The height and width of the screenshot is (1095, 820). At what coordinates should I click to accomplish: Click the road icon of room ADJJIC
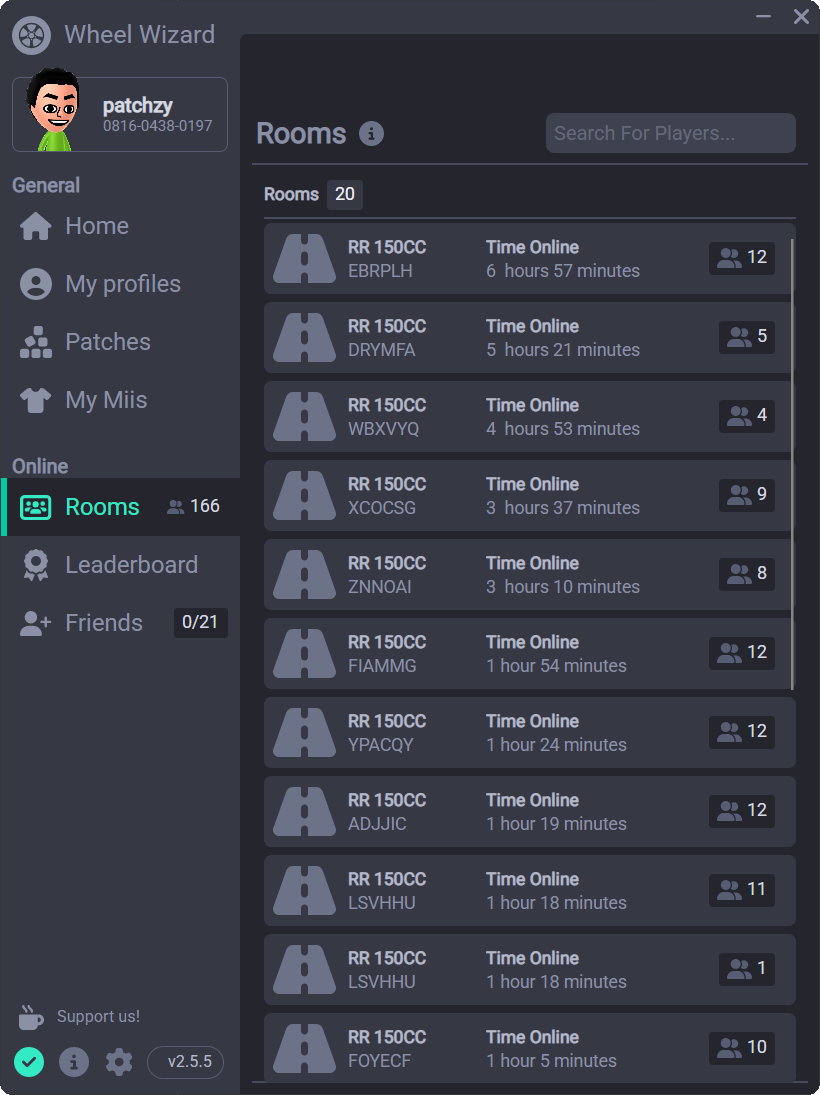click(305, 811)
